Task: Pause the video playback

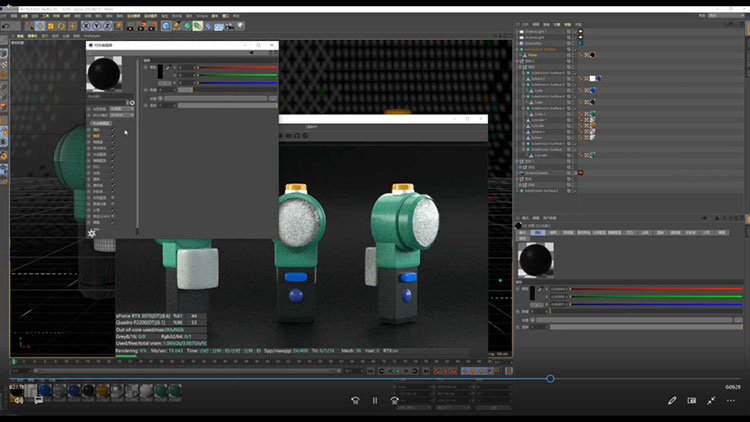Action: pyautogui.click(x=375, y=400)
